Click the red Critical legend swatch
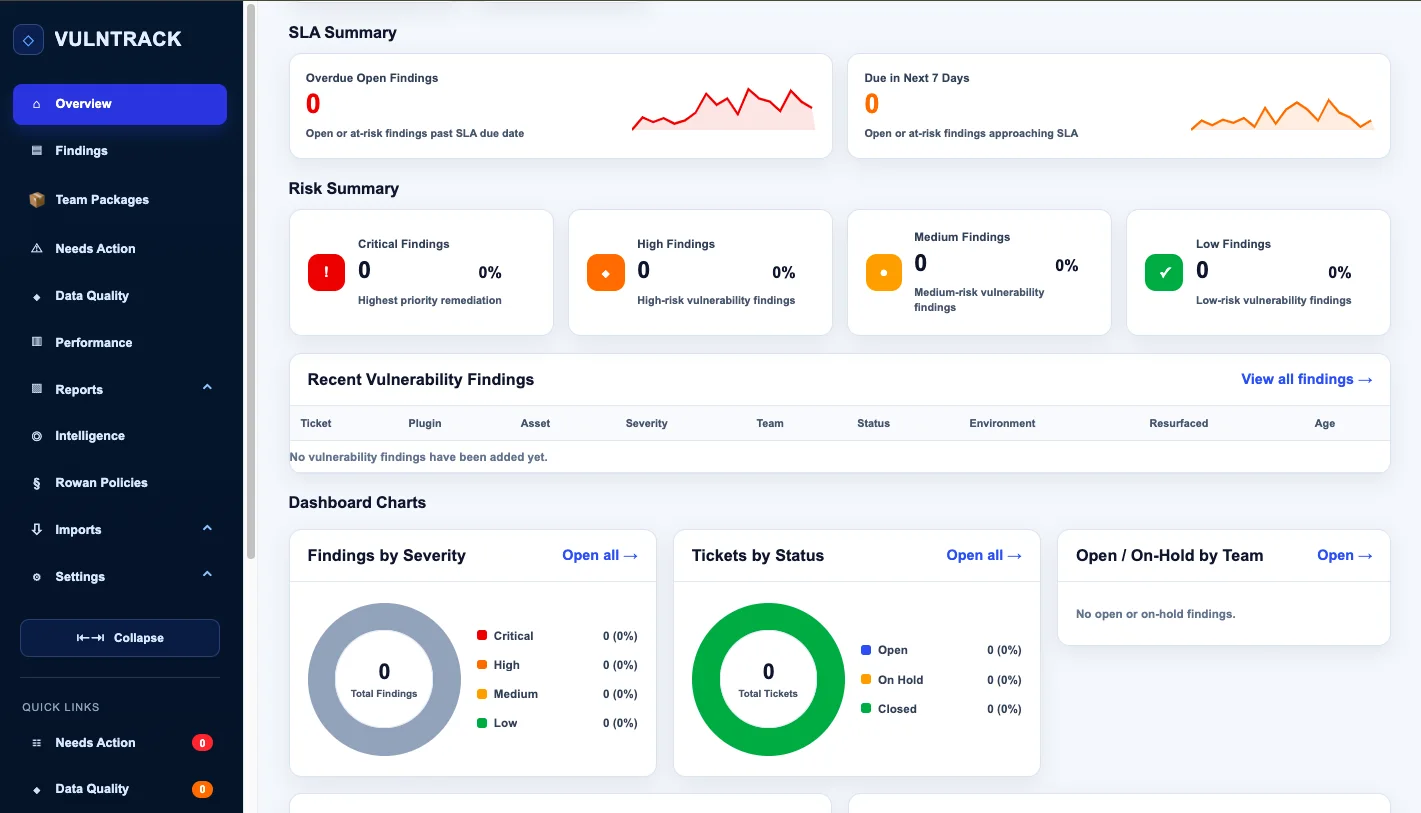Screen dimensions: 1421x813 pos(482,635)
